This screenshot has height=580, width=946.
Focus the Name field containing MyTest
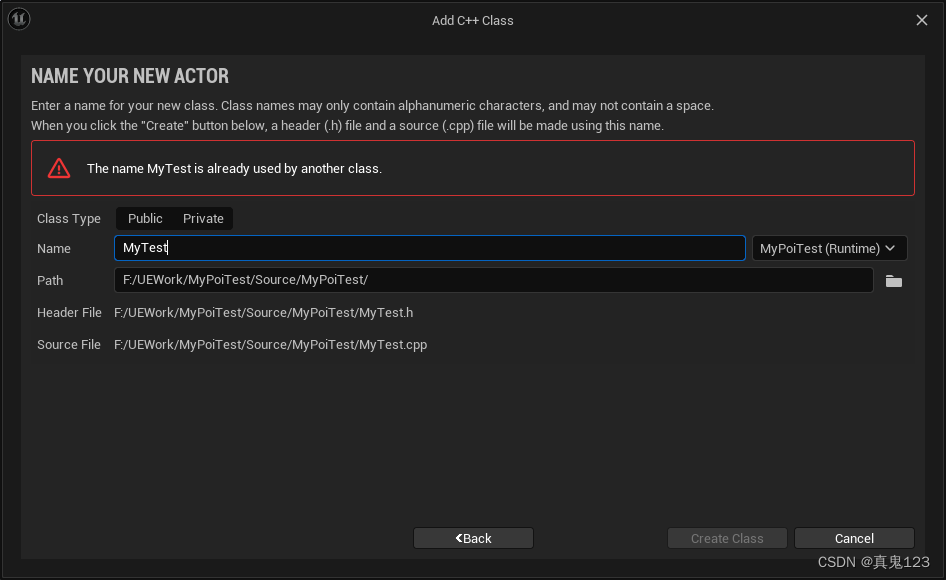point(430,248)
